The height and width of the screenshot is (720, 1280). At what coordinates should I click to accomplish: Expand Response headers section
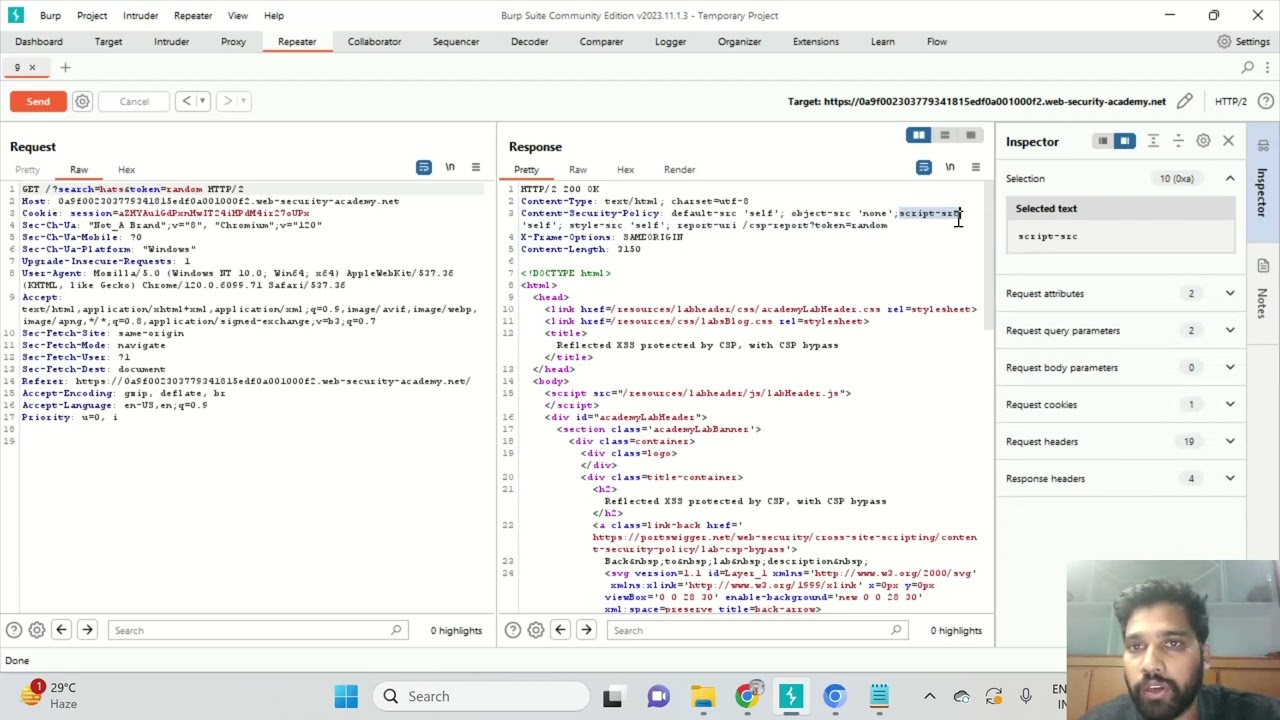pos(1230,478)
